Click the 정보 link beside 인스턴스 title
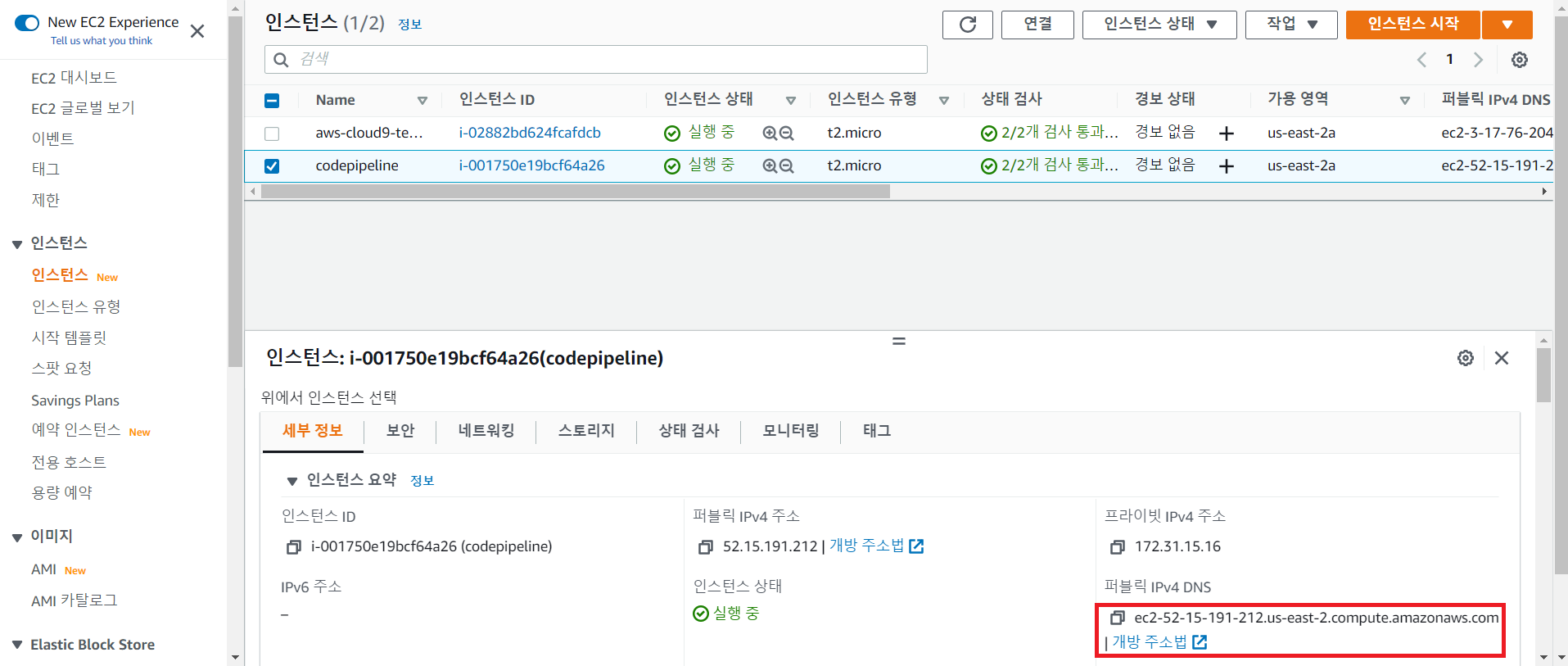 (409, 25)
